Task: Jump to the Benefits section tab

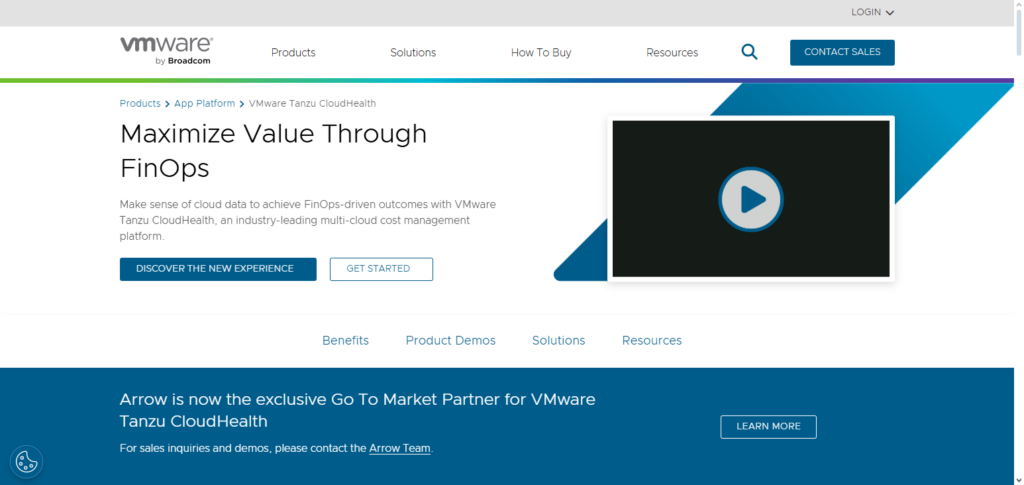Action: click(345, 341)
